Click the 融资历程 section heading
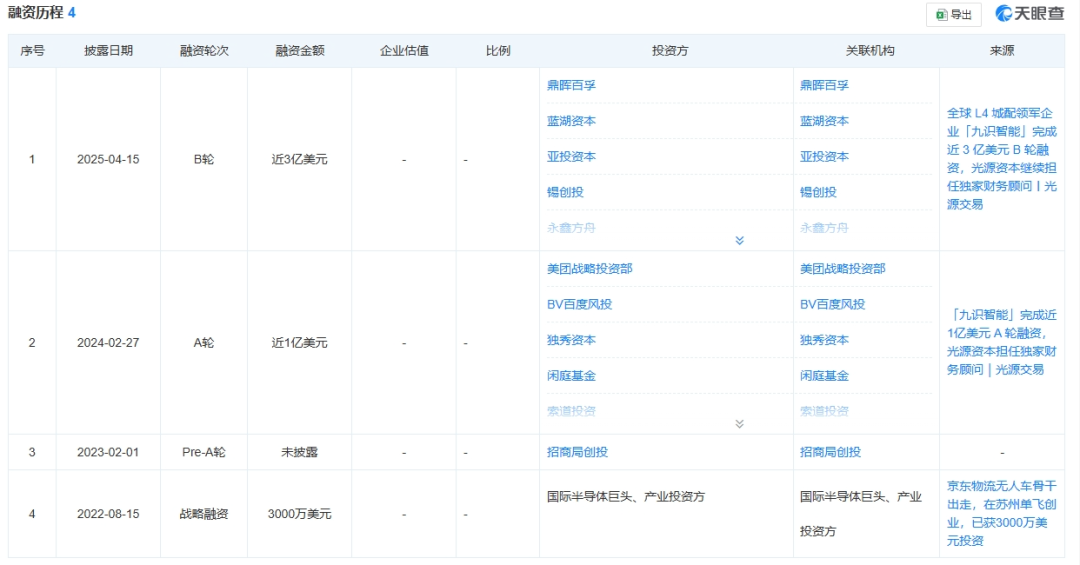 [x=35, y=13]
